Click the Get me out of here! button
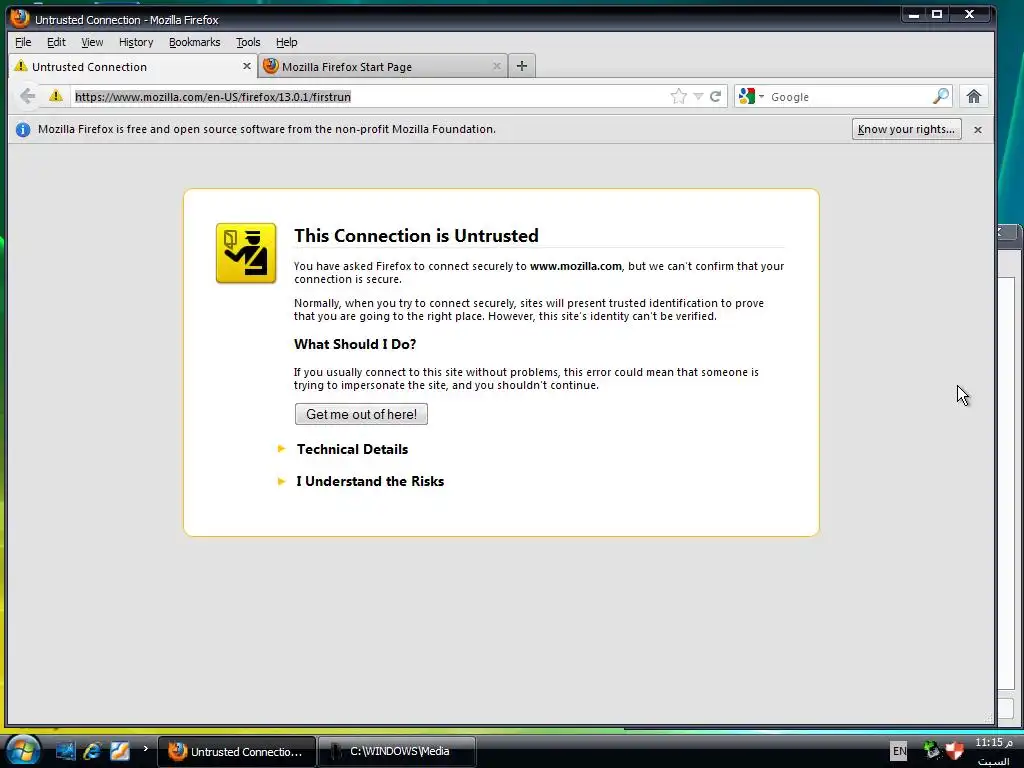Screen dimensions: 1024x768 coord(361,414)
